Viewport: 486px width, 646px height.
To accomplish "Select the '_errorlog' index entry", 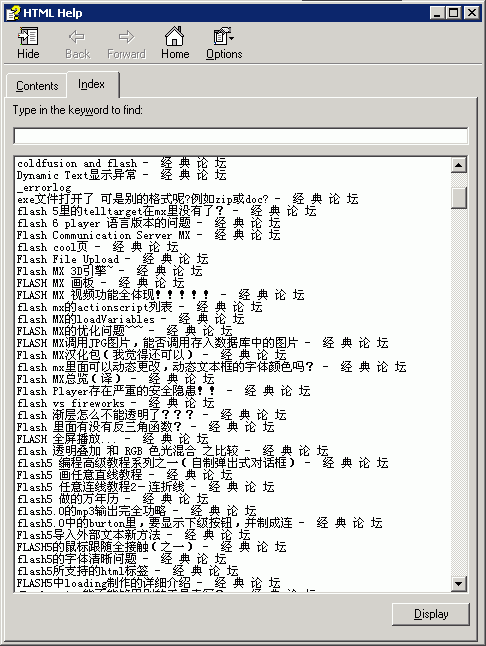I will tap(44, 187).
